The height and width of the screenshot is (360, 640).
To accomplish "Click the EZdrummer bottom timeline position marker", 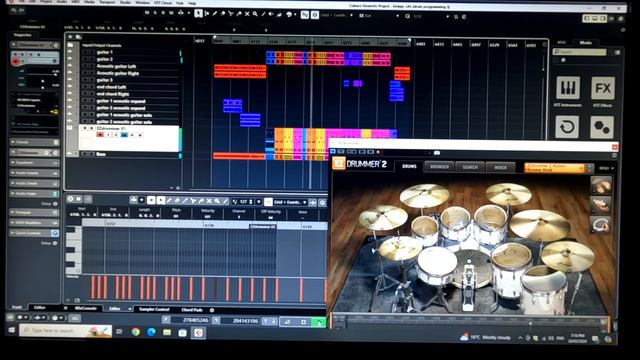I will [530, 324].
